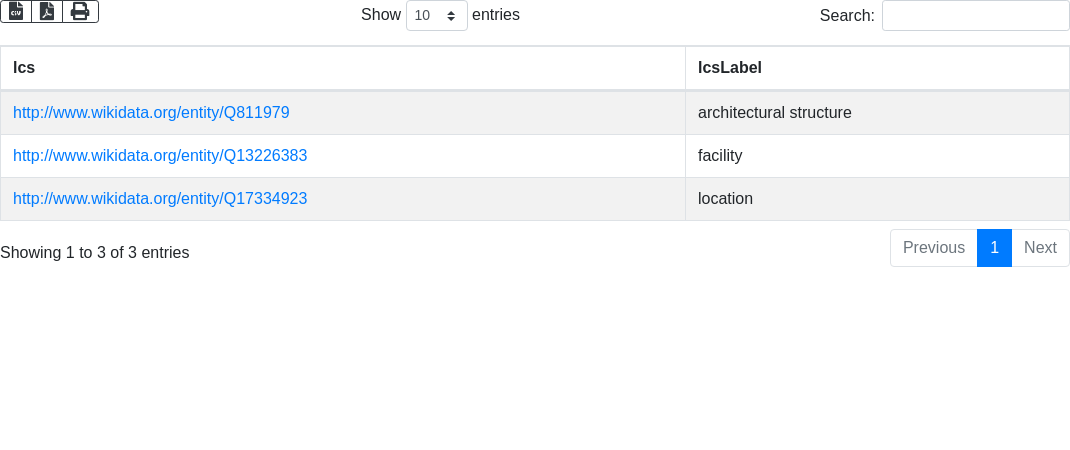
Task: Open the wikidata Q811979 entity link
Action: [151, 113]
